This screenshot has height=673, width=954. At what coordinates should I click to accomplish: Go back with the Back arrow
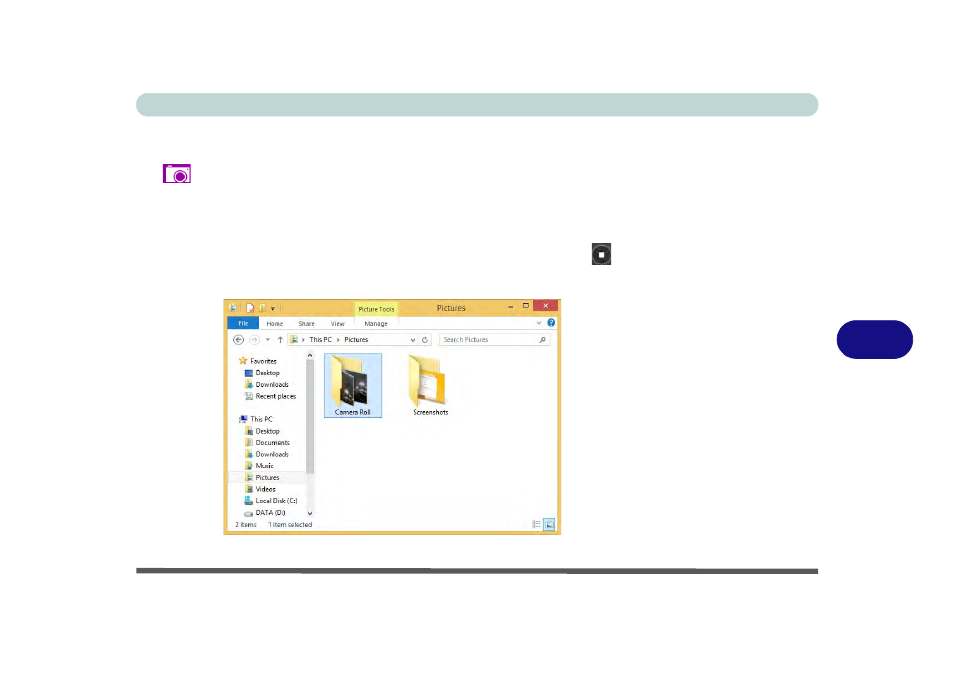(x=238, y=340)
